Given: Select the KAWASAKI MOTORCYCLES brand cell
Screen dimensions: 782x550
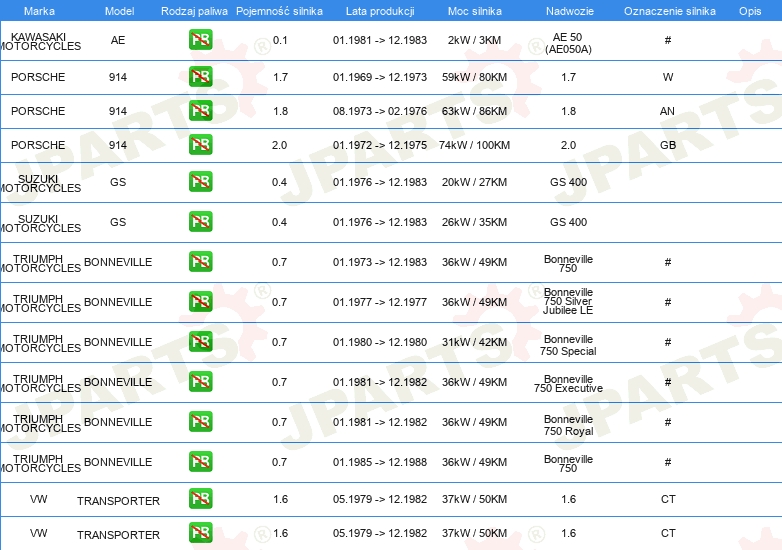Looking at the screenshot, I should (40, 41).
